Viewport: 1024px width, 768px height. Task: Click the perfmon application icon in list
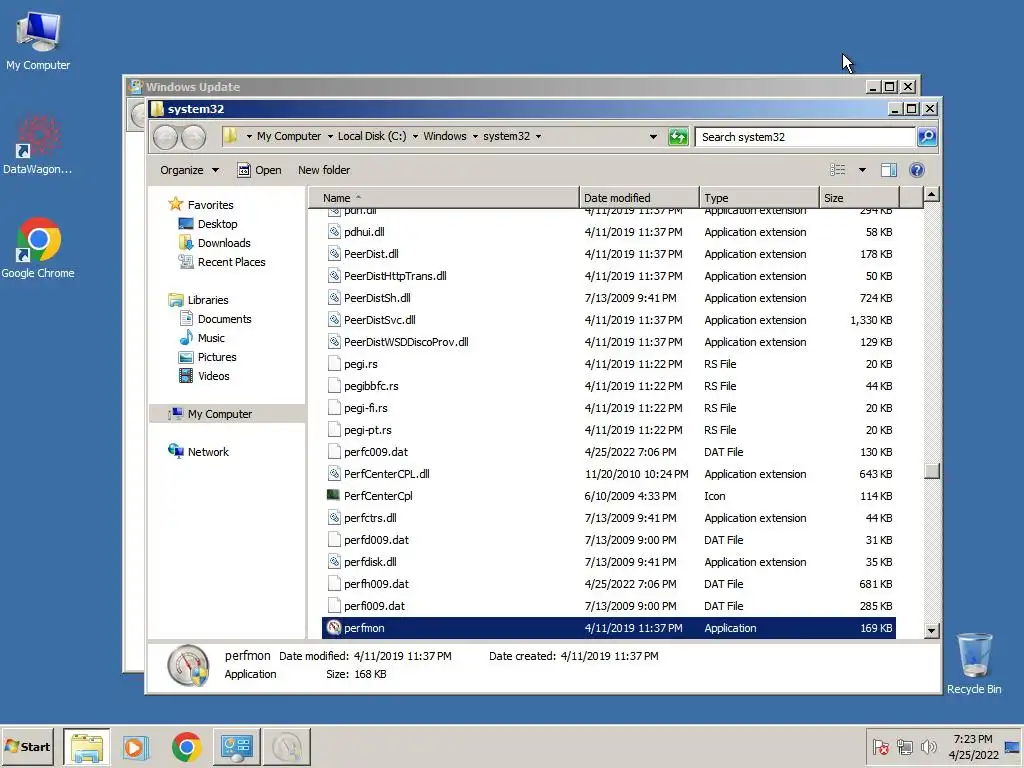[334, 628]
